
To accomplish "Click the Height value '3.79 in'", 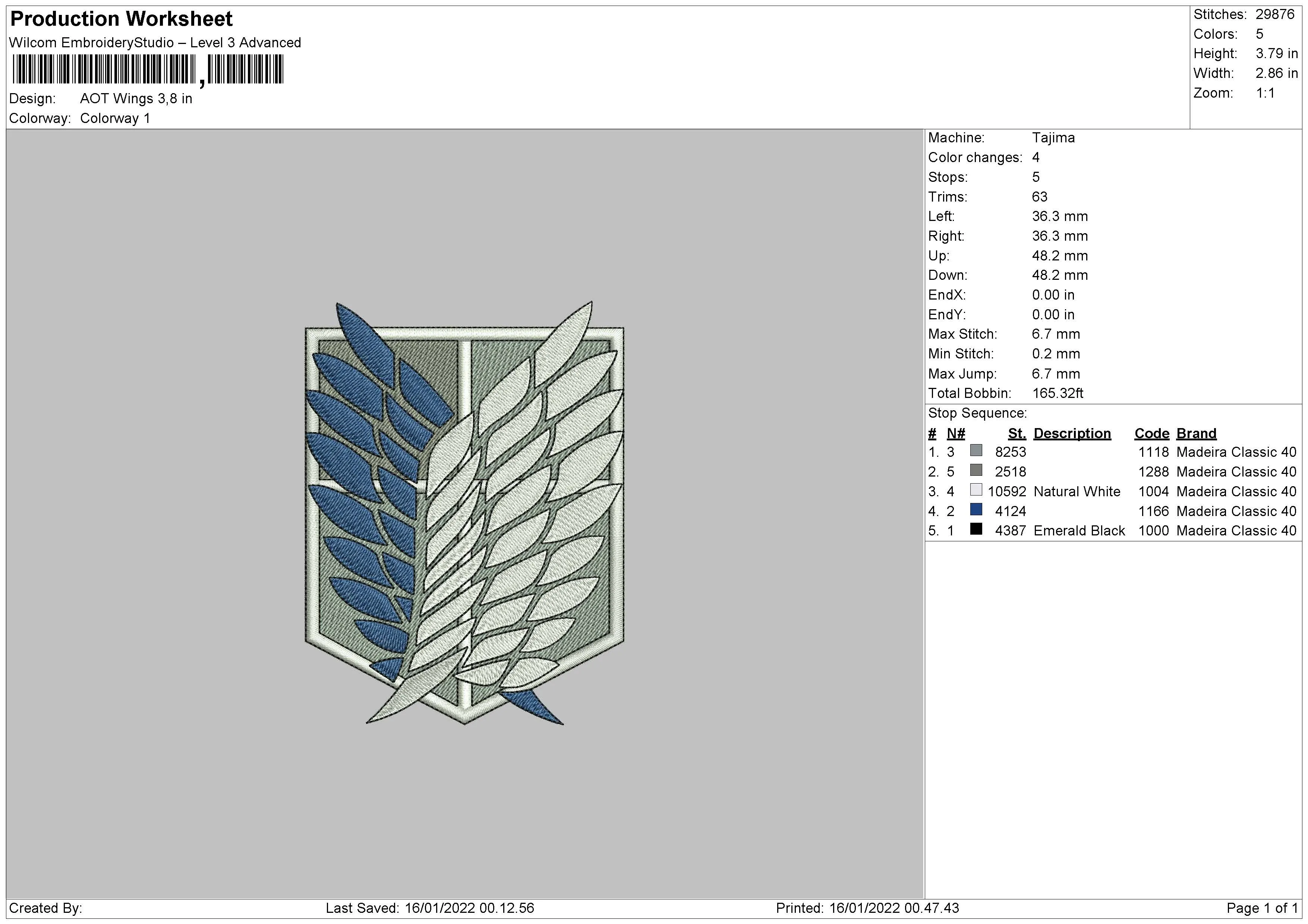I will [1277, 54].
